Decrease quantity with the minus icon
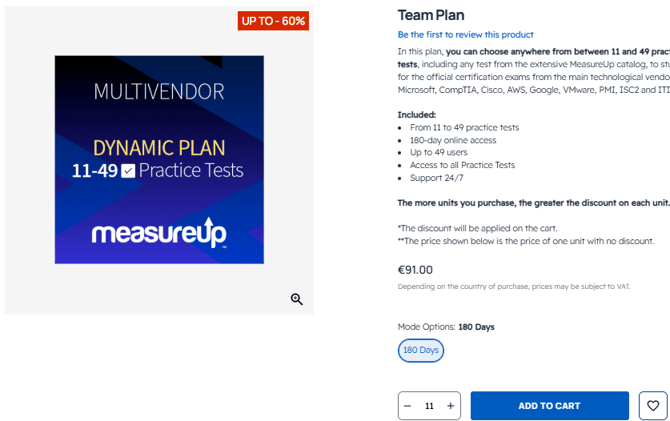670x421 pixels. [x=408, y=406]
